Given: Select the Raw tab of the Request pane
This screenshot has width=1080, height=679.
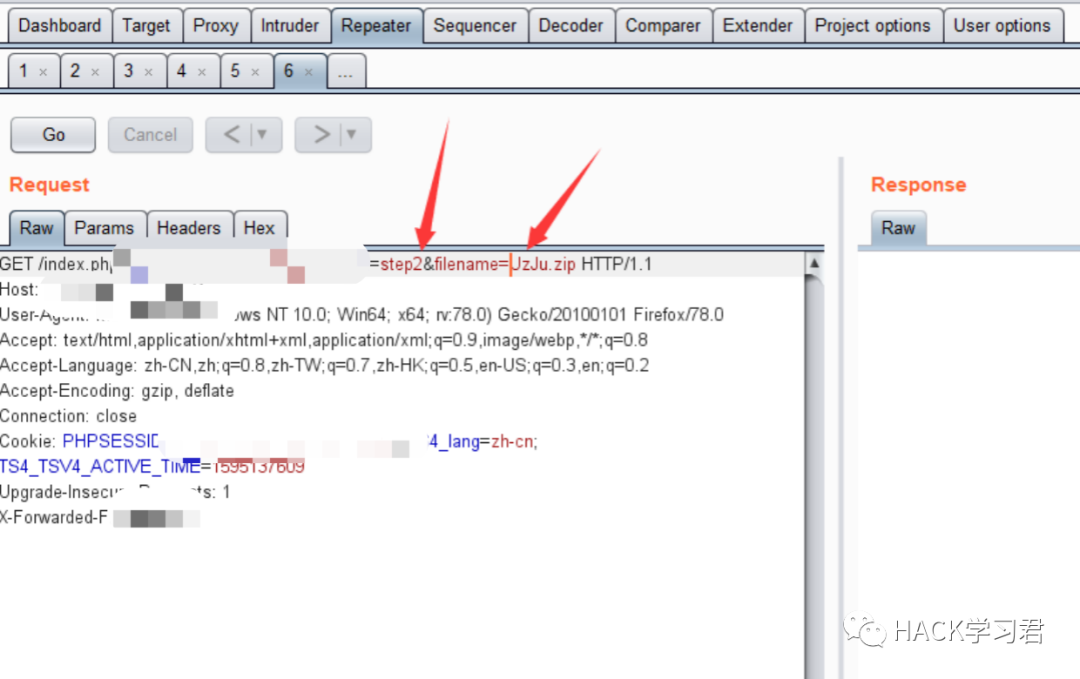Looking at the screenshot, I should (x=37, y=228).
